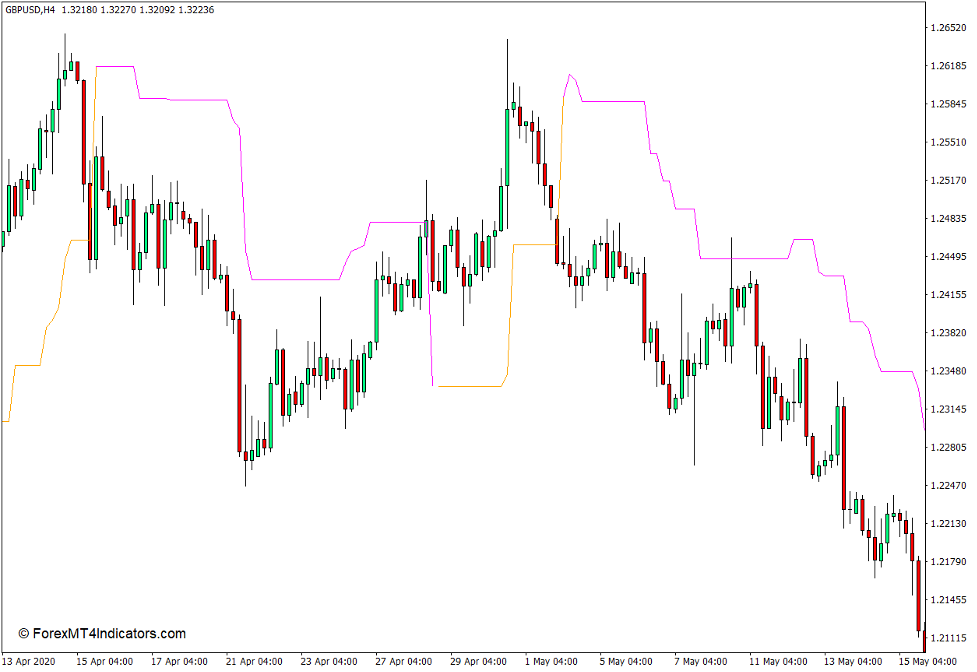The height and width of the screenshot is (672, 977).
Task: Click the ForexMT4Indicators.com watermark
Action: 102,634
